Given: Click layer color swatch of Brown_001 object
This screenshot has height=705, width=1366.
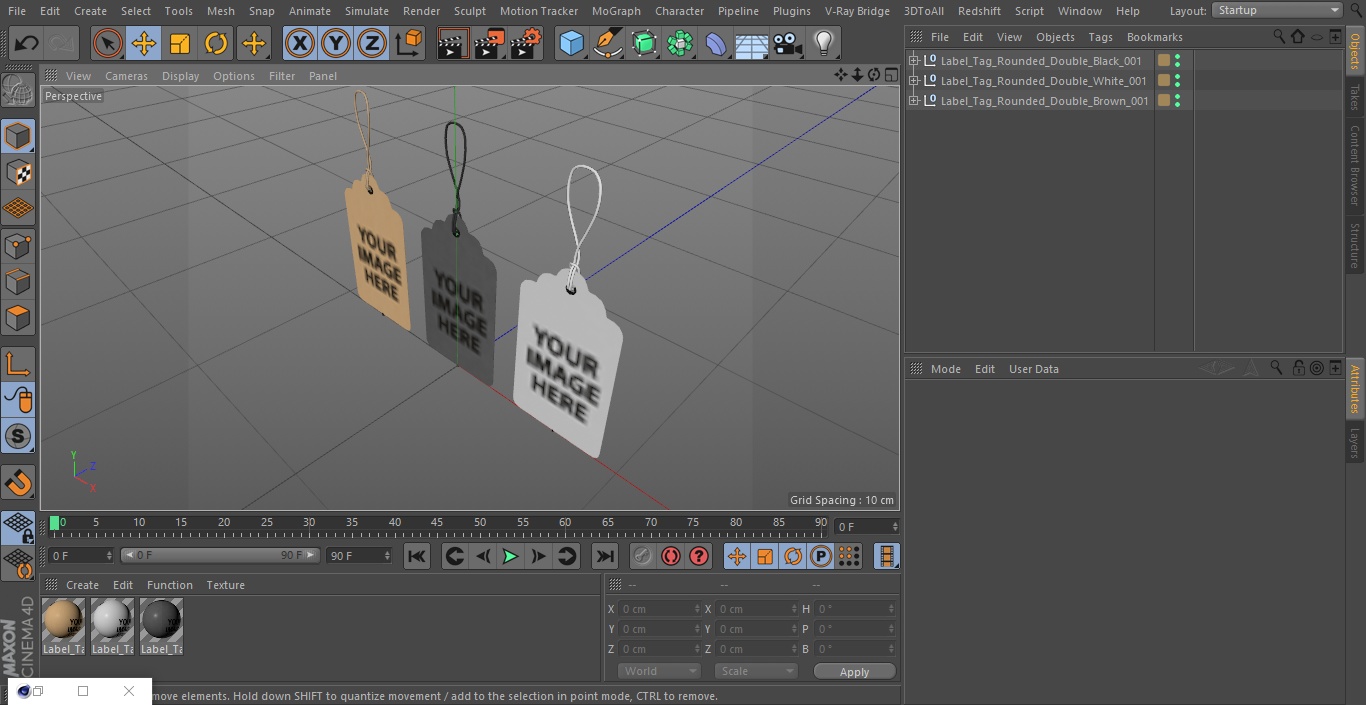Looking at the screenshot, I should [x=1164, y=101].
